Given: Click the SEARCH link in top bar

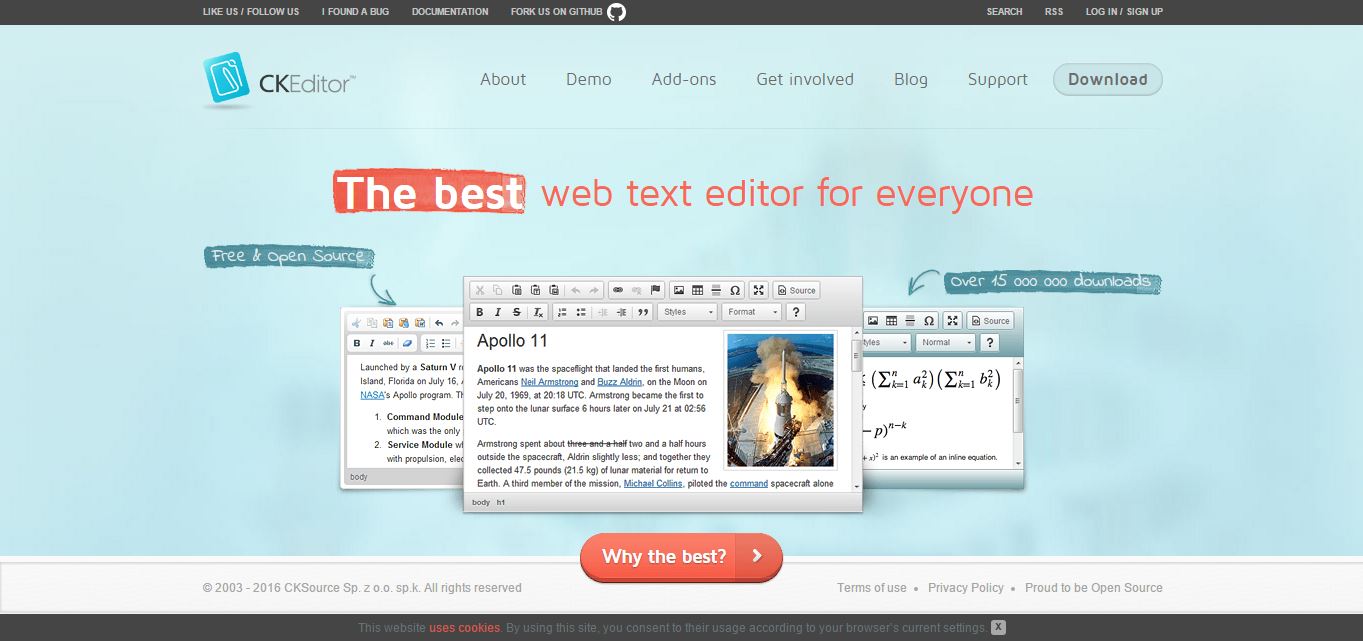Looking at the screenshot, I should coord(1004,12).
